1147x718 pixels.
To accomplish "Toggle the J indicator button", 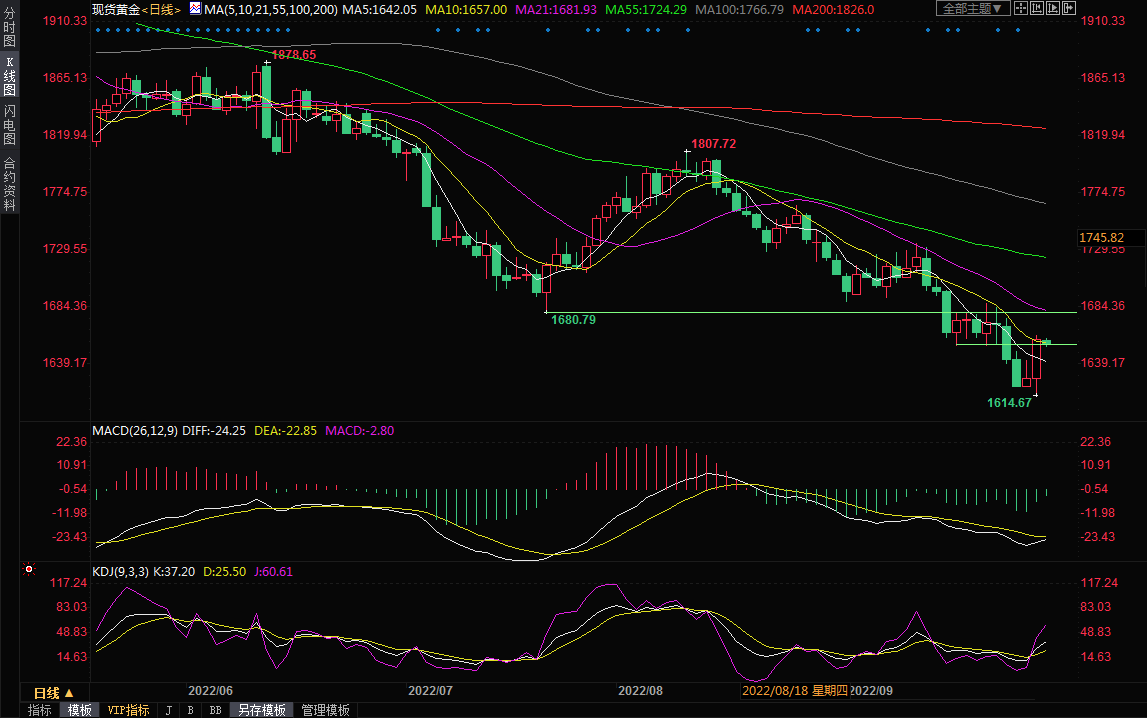I will click(x=168, y=710).
